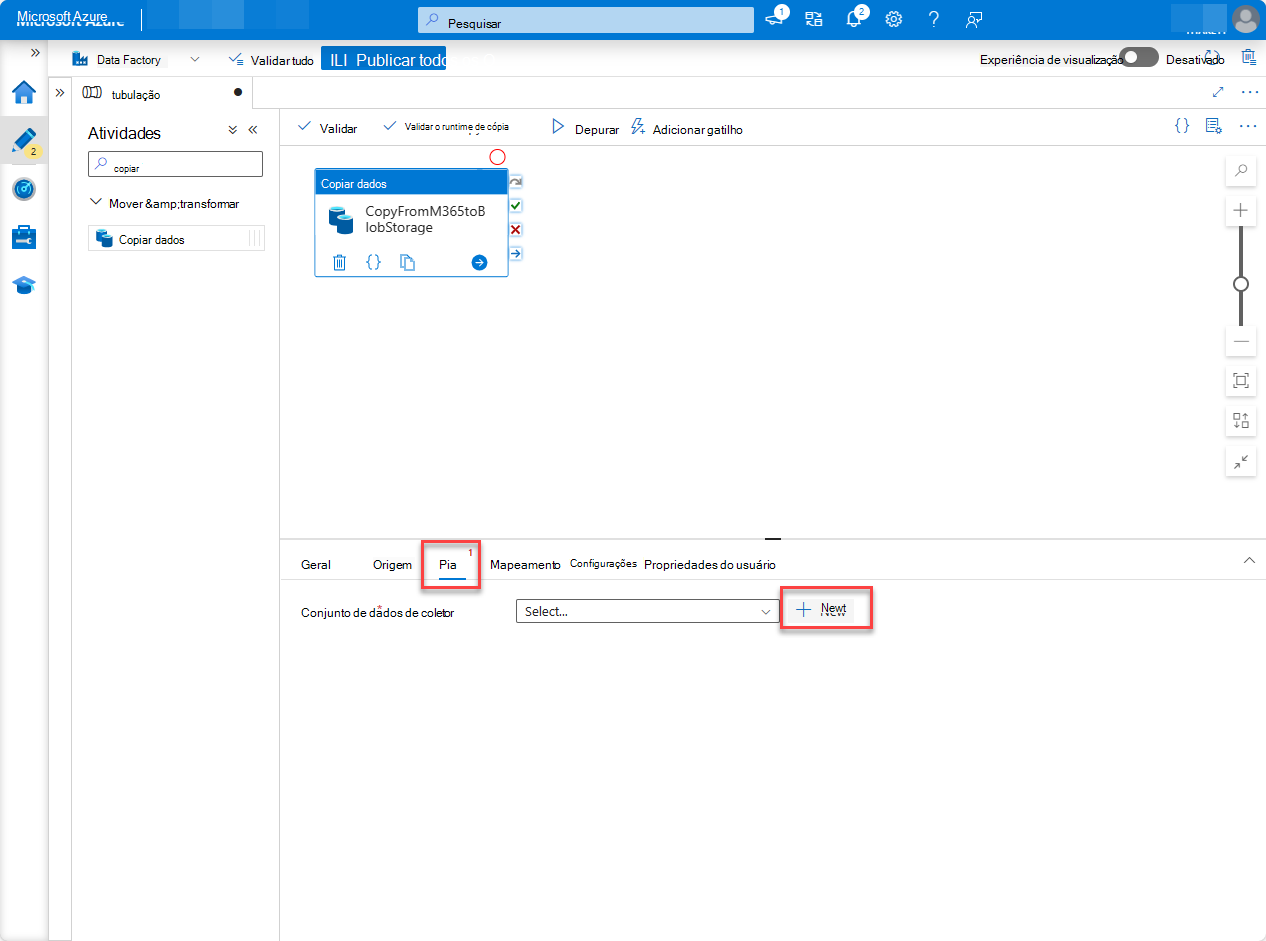
Task: Open Azure notifications bell icon
Action: click(x=853, y=18)
